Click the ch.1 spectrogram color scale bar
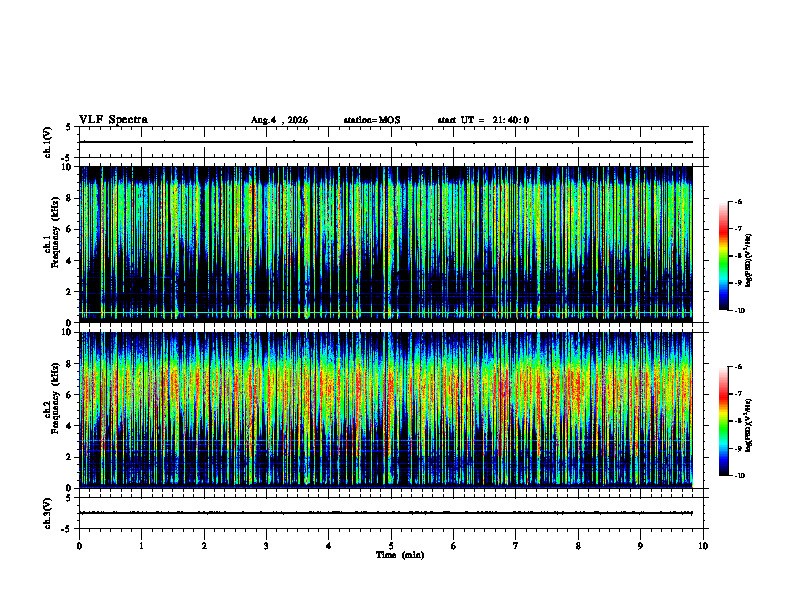This screenshot has width=792, height=612. click(723, 256)
